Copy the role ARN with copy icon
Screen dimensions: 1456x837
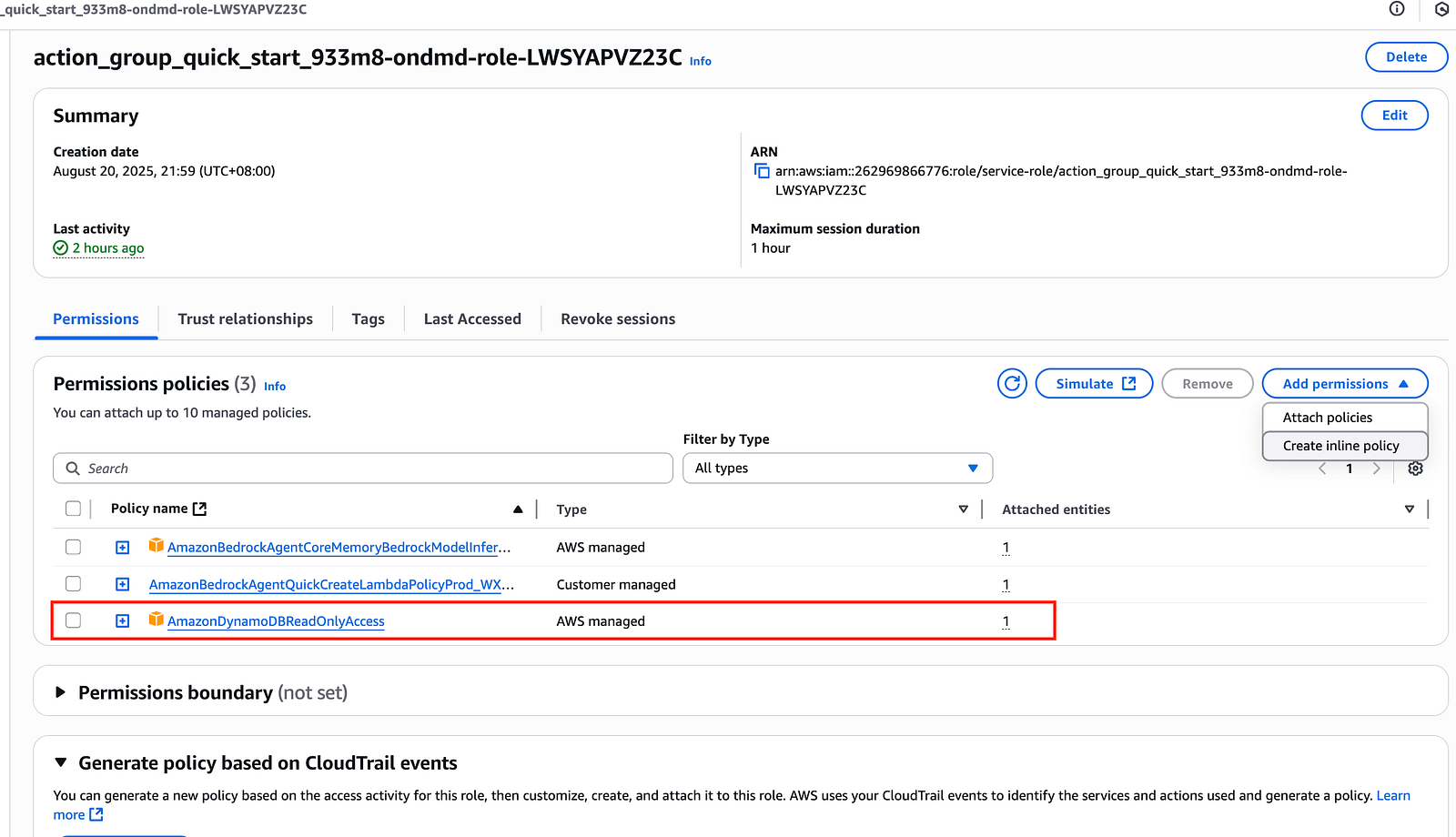coord(762,171)
